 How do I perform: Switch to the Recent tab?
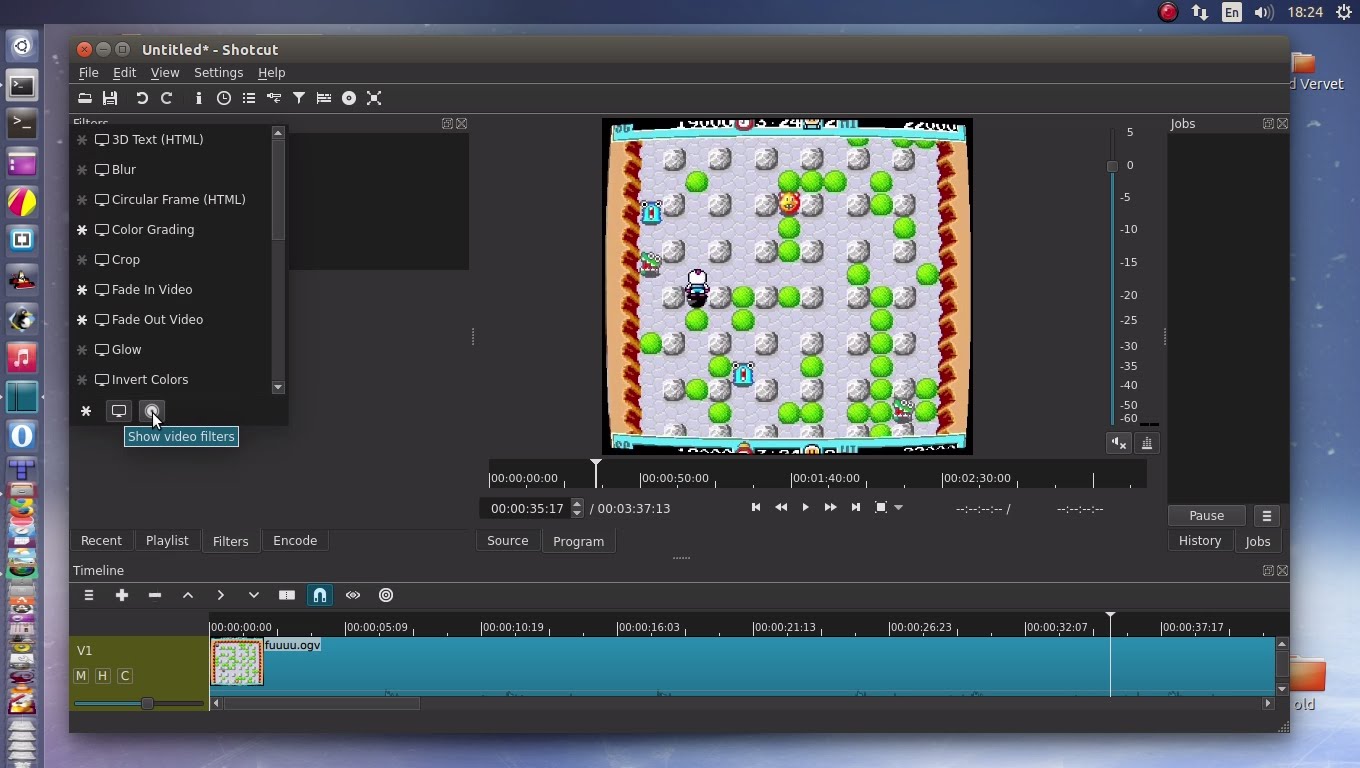(x=101, y=541)
